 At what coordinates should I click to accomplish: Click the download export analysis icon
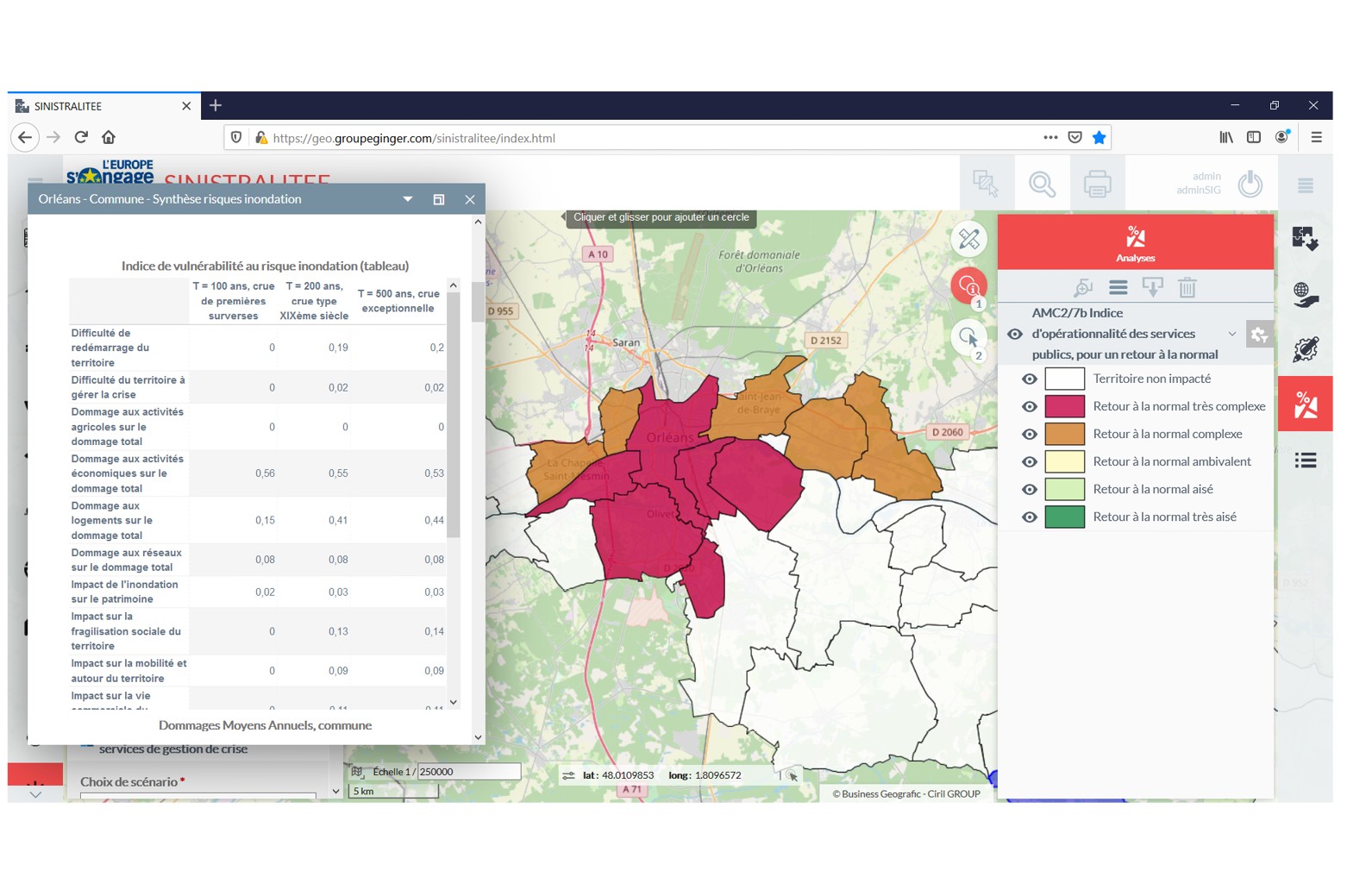(x=1153, y=287)
